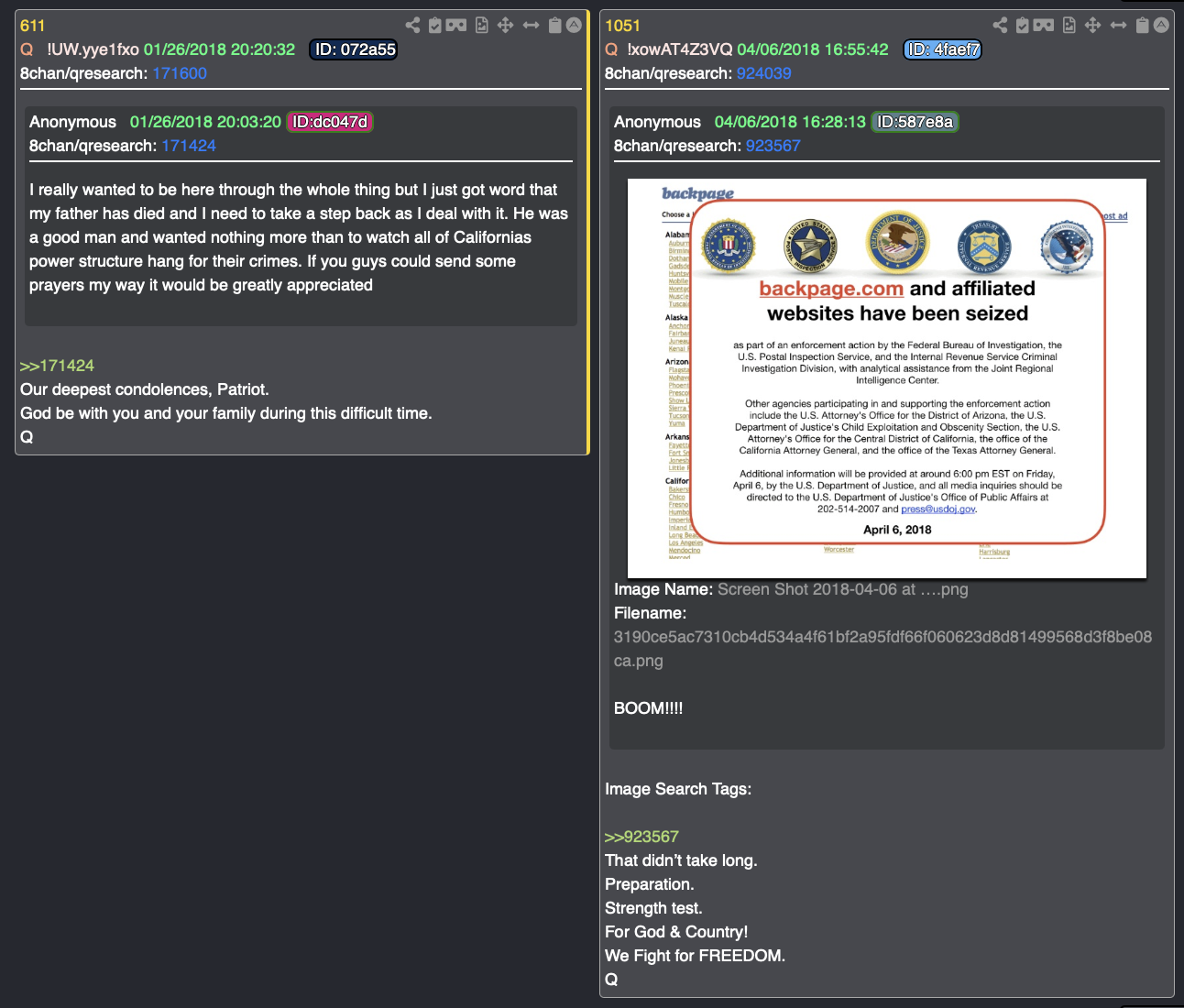Click the ID: 072a55 badge
Viewport: 1184px width, 1008px height.
point(355,49)
